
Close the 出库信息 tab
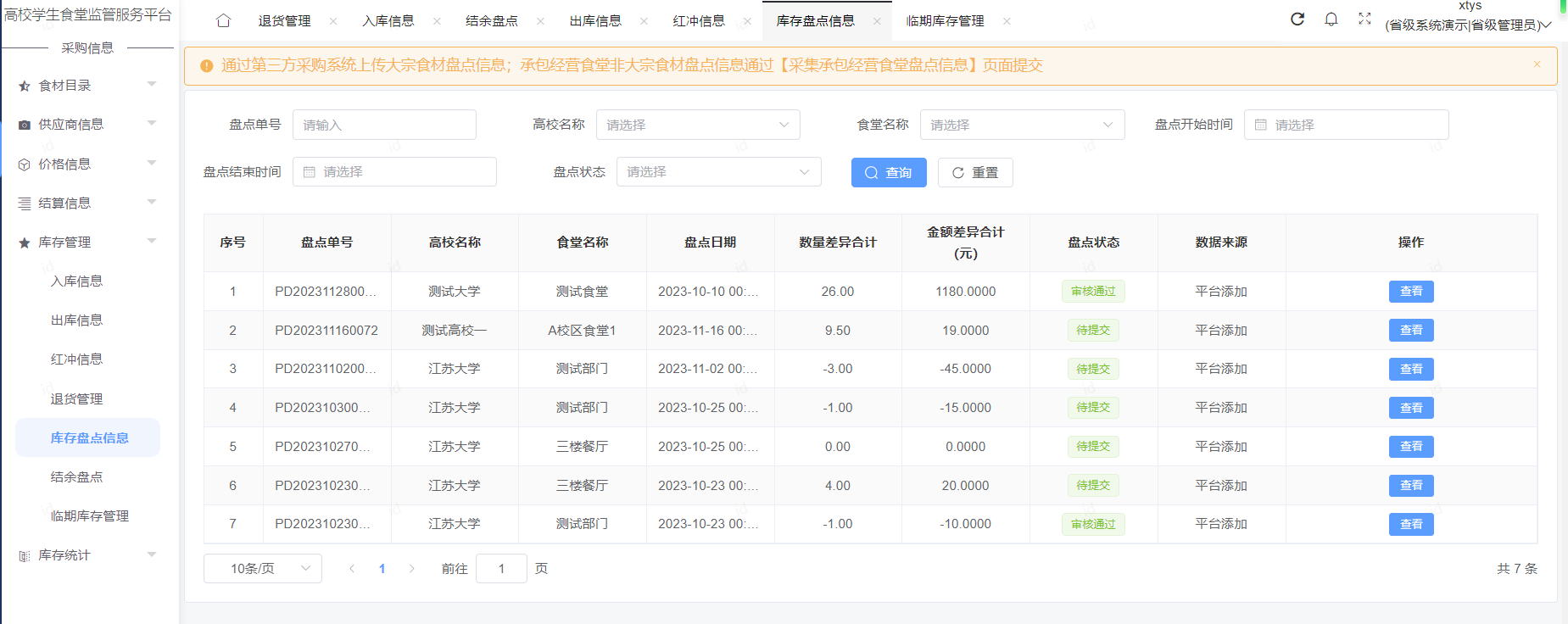pos(644,21)
